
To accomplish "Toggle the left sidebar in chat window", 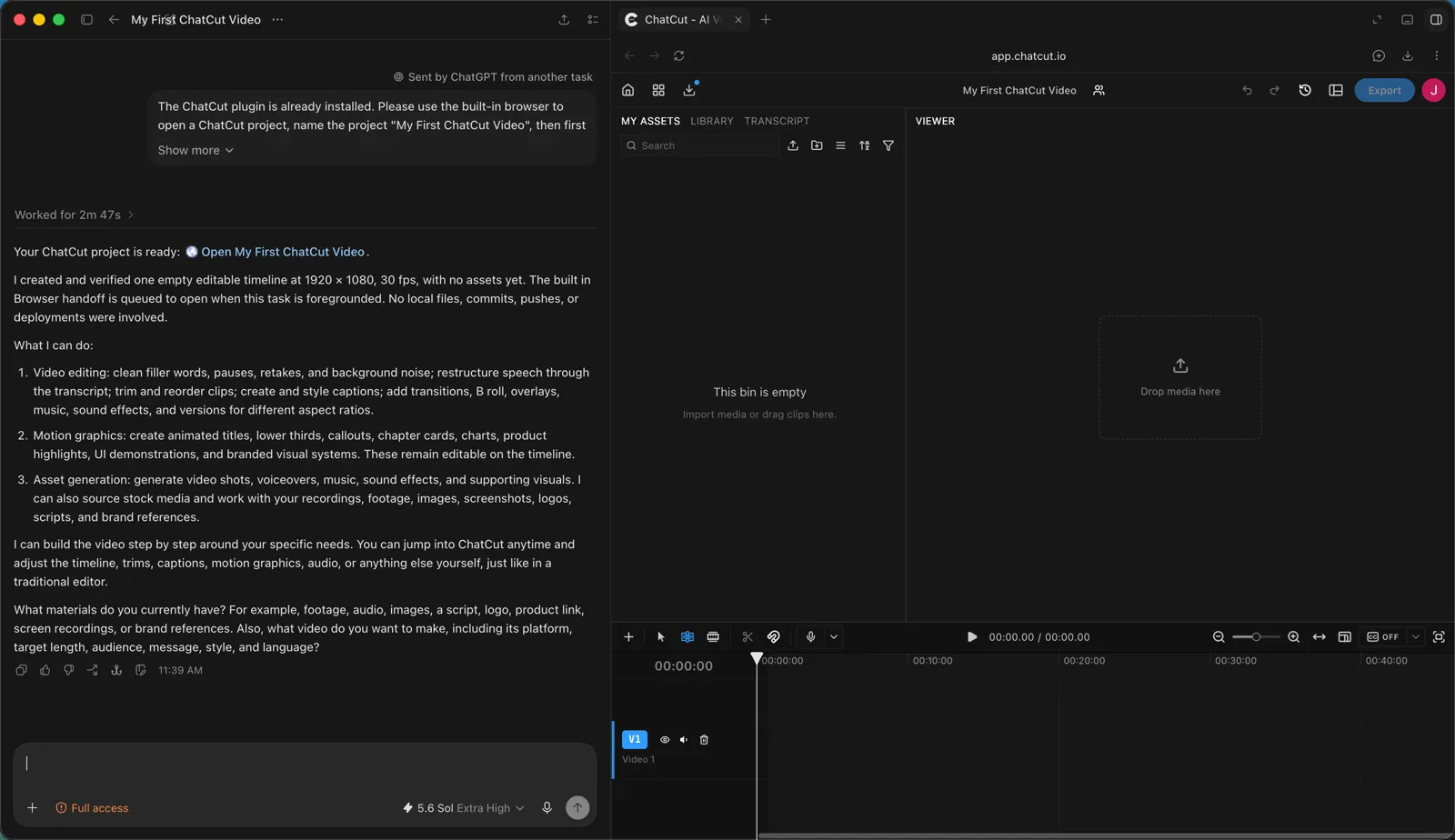I will (86, 19).
